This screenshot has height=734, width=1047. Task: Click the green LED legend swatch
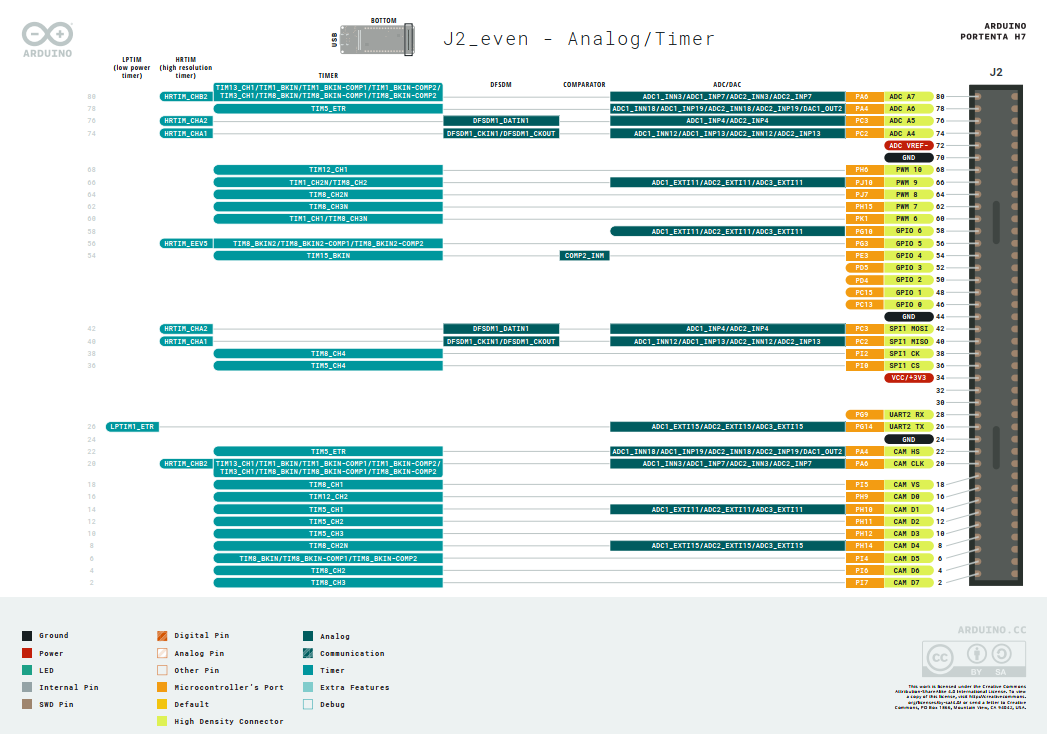[x=27, y=670]
